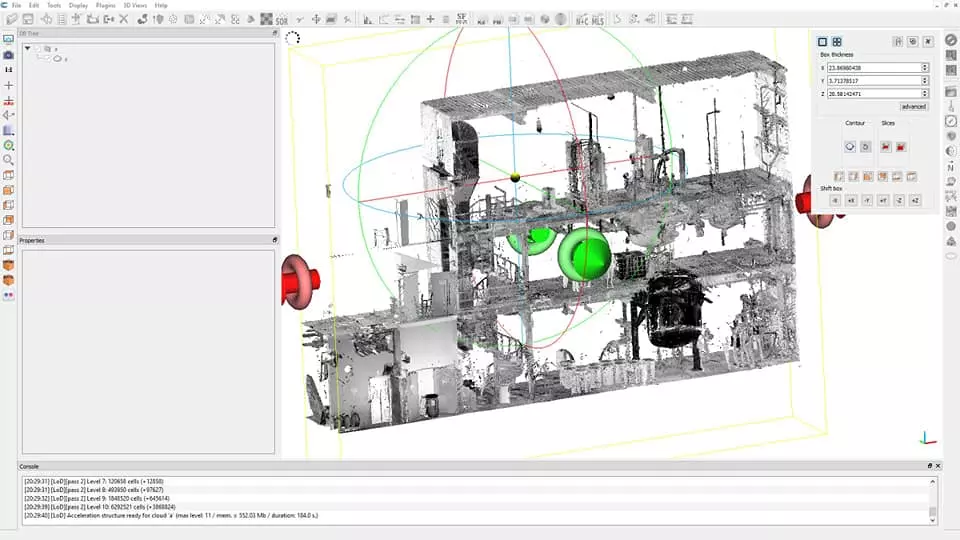Shift box with the +X button
The height and width of the screenshot is (540, 960).
coord(850,200)
